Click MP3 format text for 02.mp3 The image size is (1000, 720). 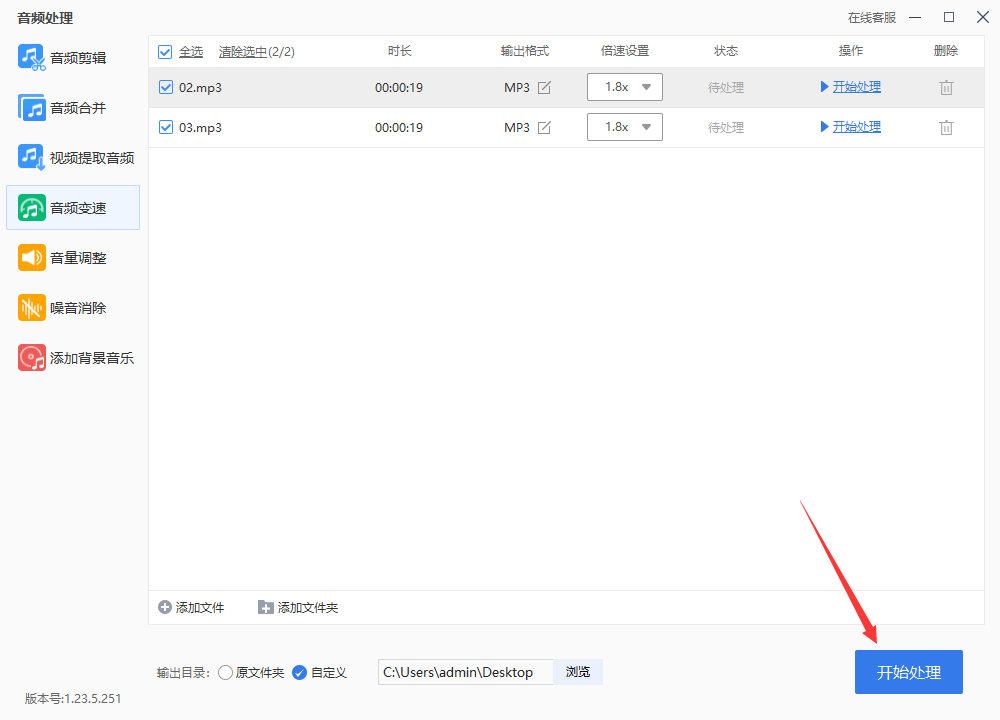point(517,87)
